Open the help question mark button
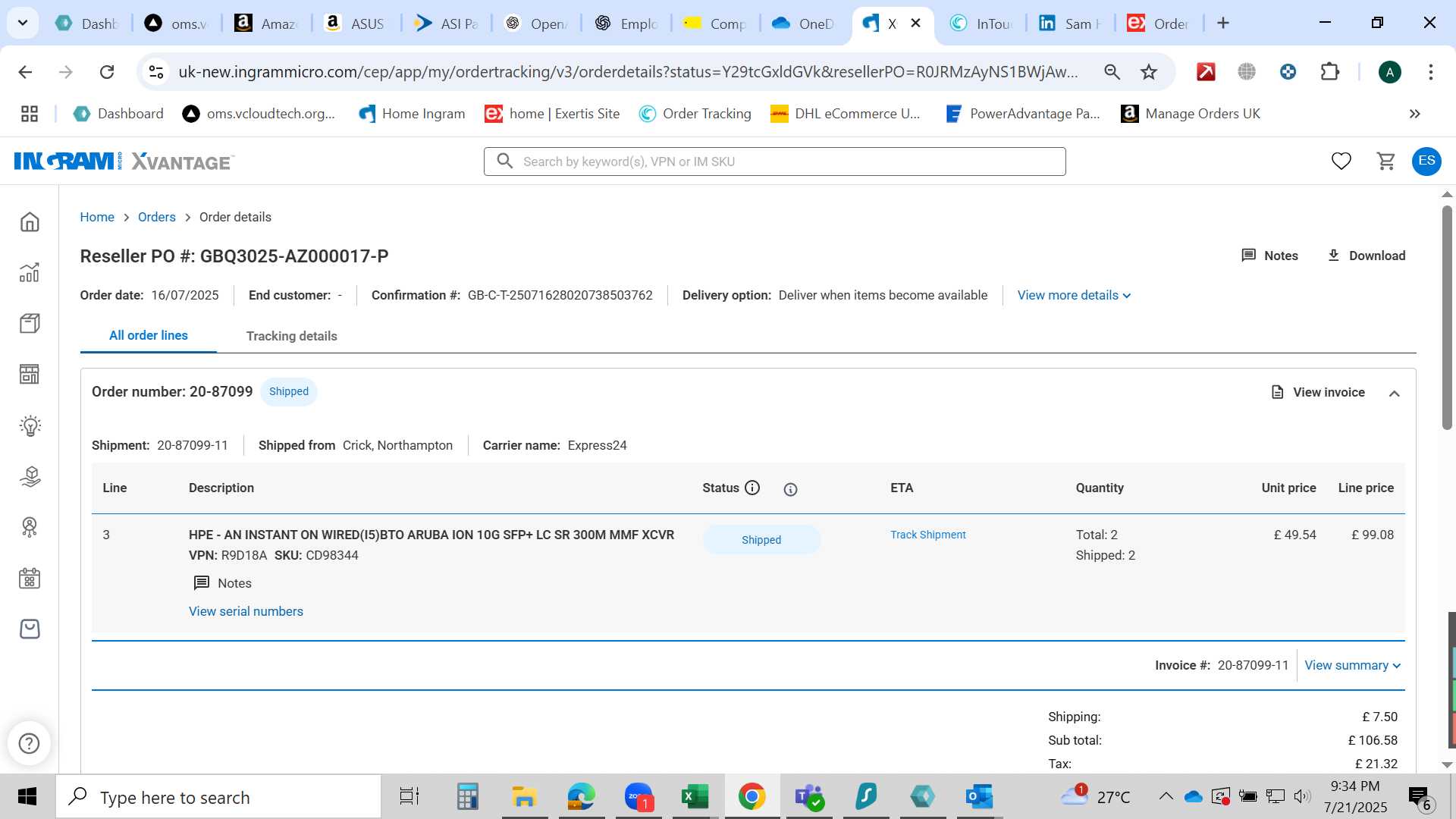 [x=29, y=743]
